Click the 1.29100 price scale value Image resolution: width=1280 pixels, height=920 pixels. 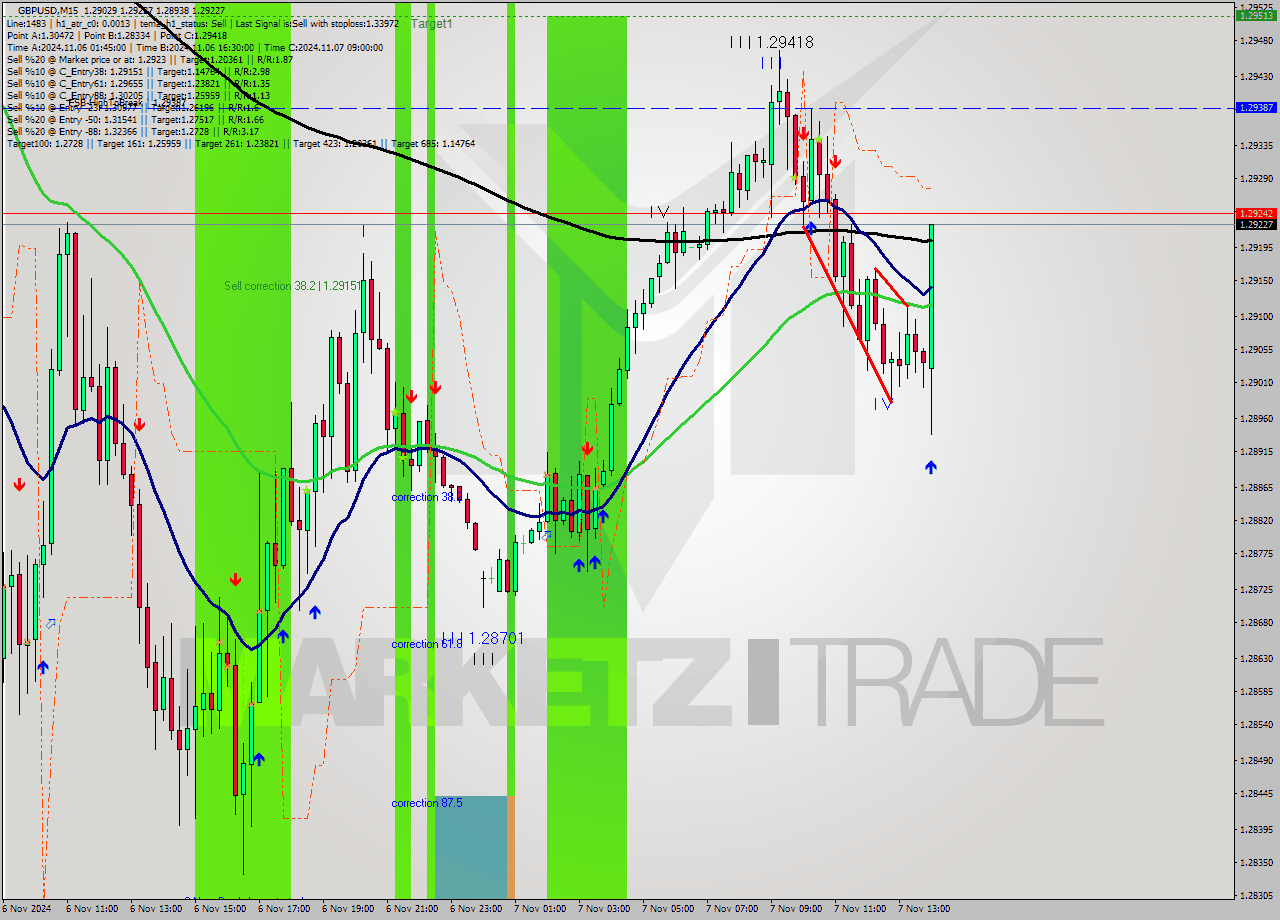tap(1256, 316)
